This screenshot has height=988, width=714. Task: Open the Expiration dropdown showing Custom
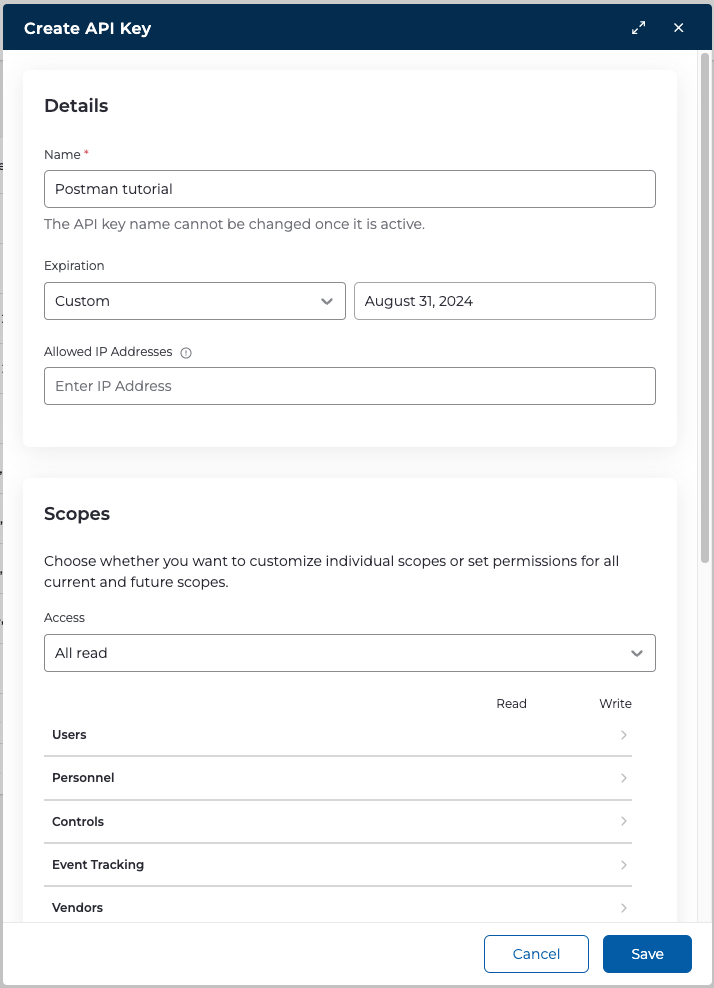click(x=195, y=301)
